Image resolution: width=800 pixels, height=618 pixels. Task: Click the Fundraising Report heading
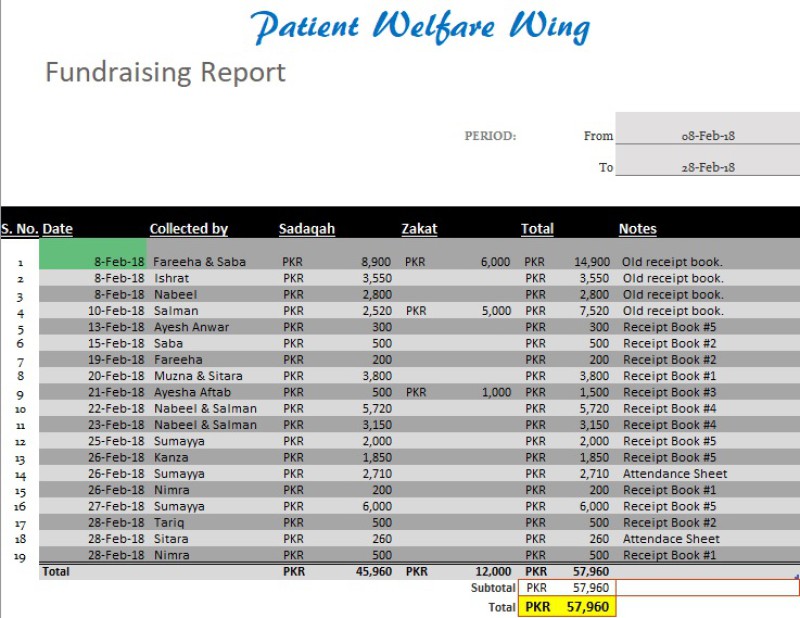pos(165,72)
